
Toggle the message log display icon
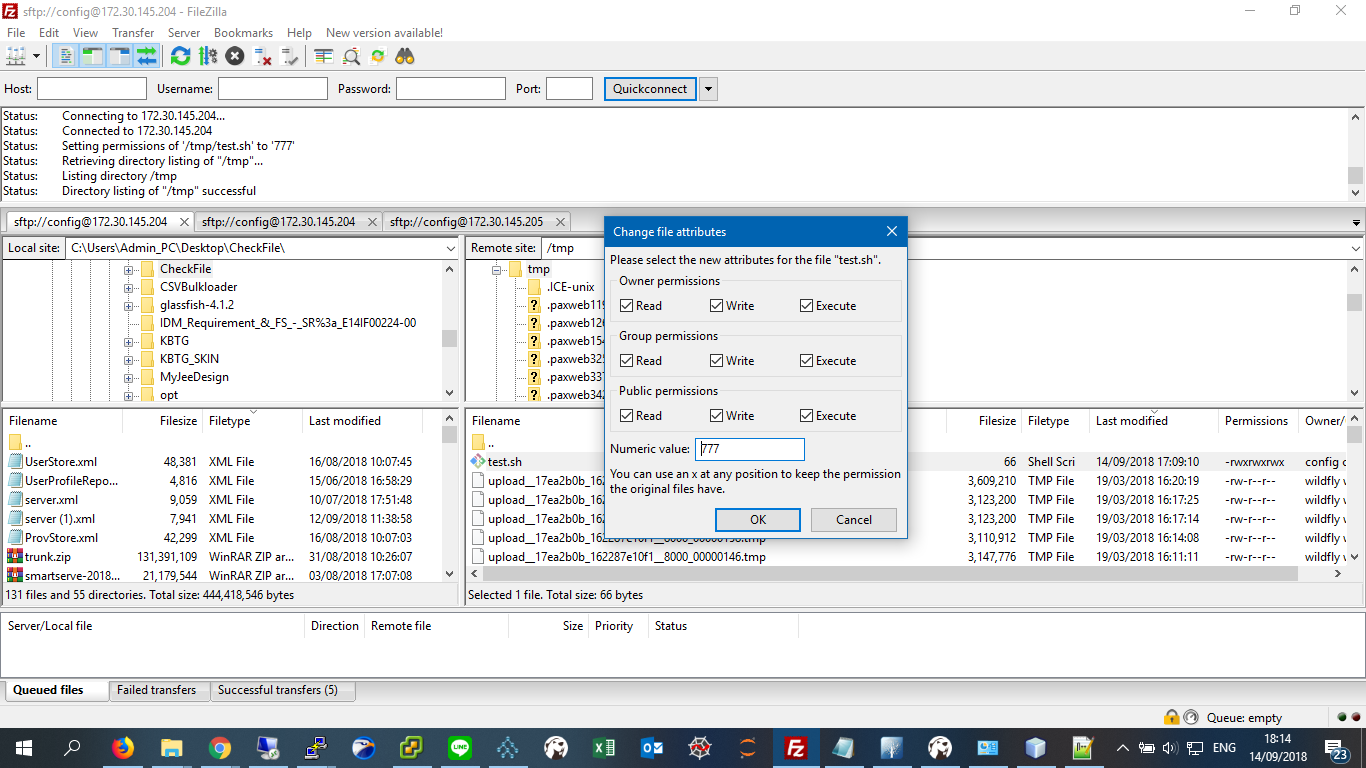[66, 57]
